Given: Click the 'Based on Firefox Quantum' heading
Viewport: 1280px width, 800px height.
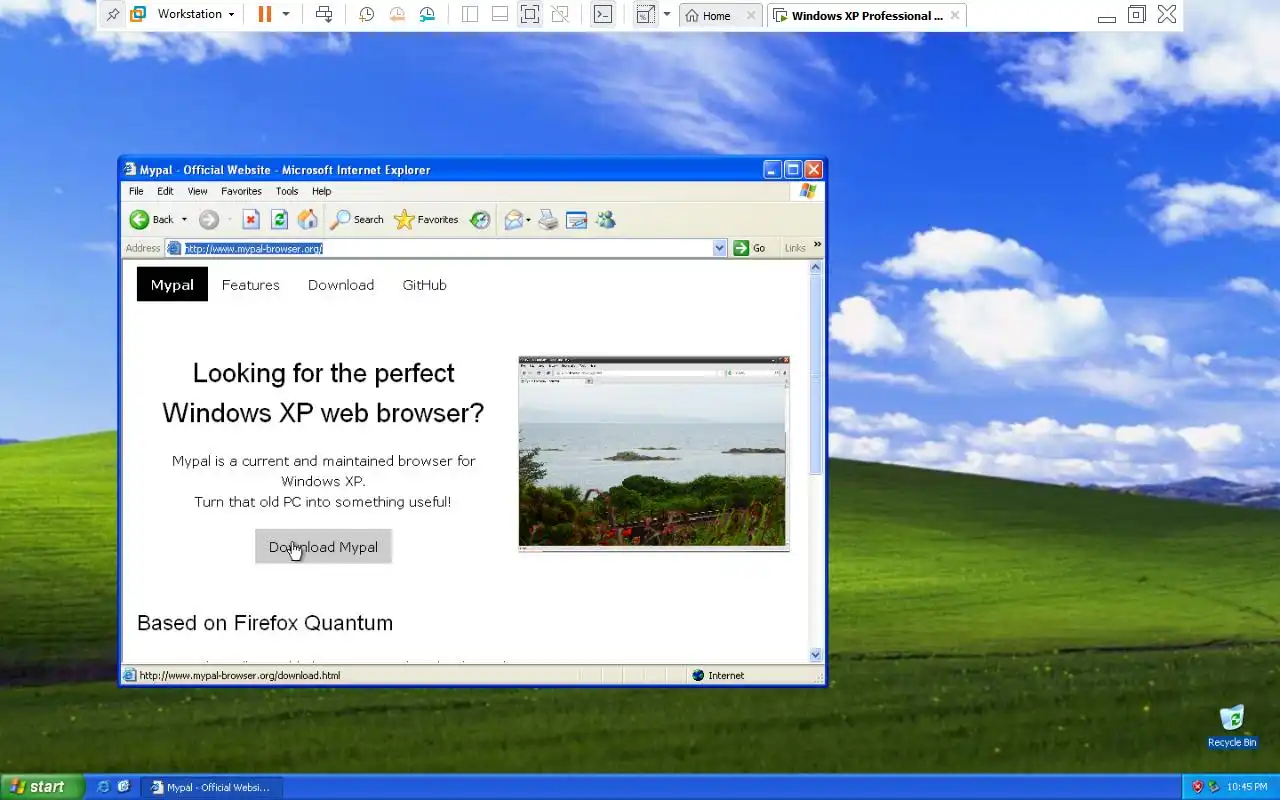Looking at the screenshot, I should tap(265, 623).
